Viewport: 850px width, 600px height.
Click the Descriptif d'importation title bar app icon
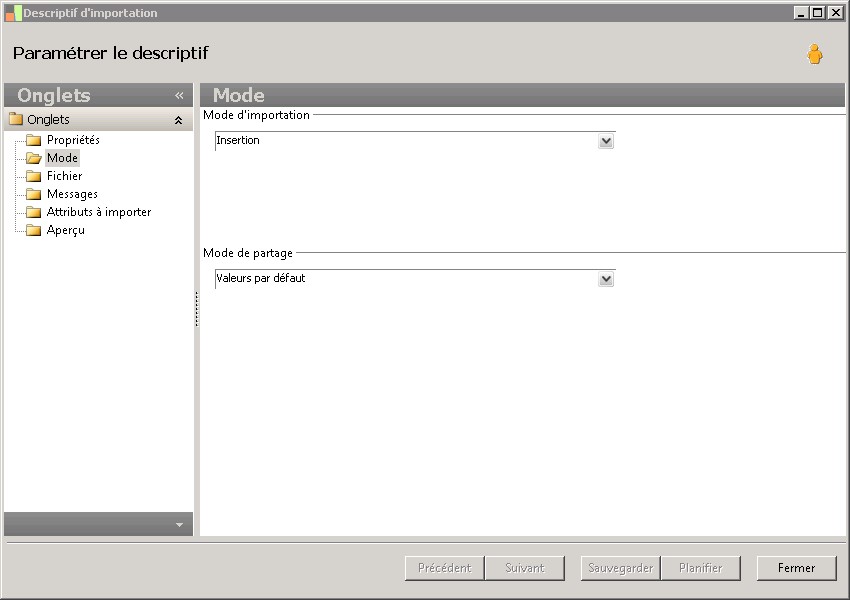point(14,13)
